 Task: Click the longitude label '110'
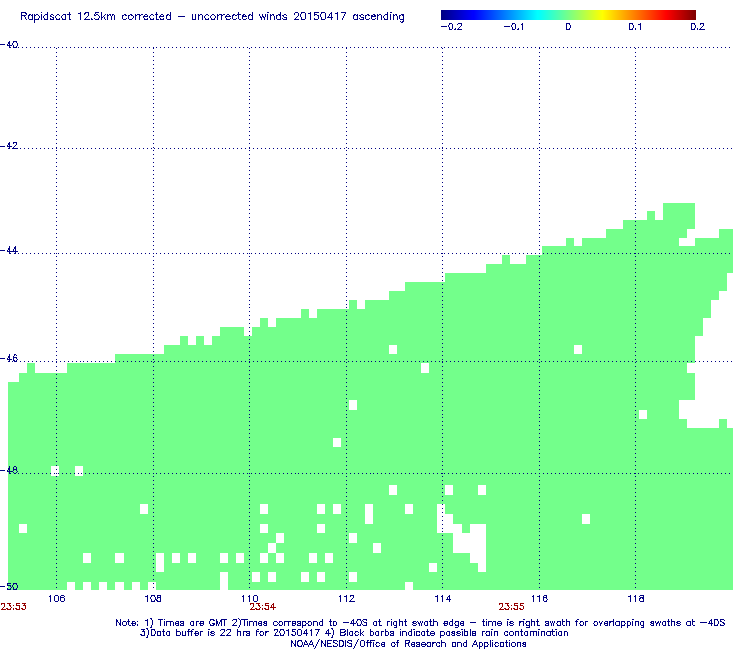[250, 599]
